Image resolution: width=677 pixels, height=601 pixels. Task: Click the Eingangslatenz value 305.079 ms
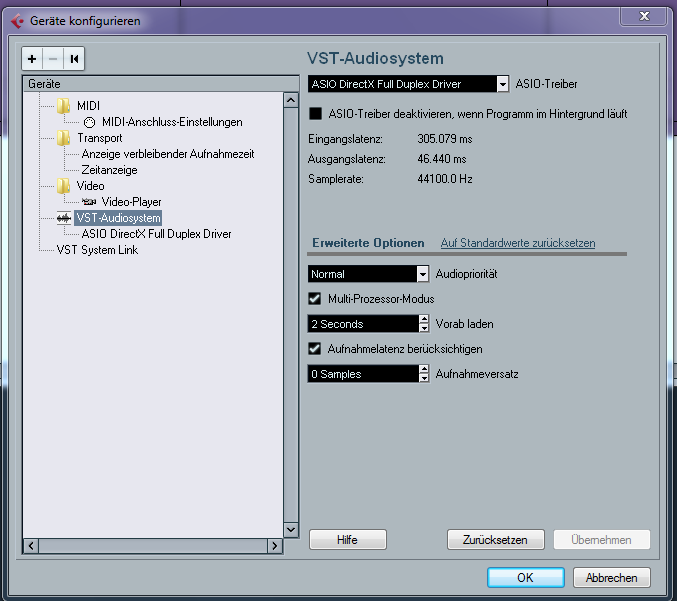445,139
